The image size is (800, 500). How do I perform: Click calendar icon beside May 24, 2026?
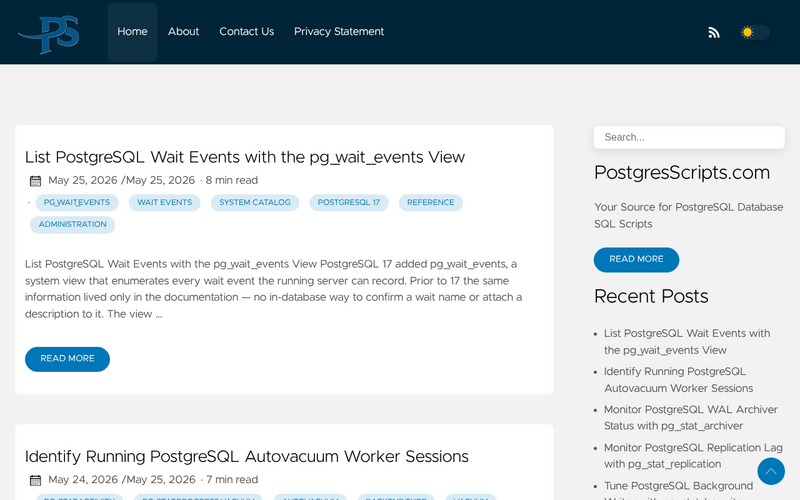pos(35,480)
